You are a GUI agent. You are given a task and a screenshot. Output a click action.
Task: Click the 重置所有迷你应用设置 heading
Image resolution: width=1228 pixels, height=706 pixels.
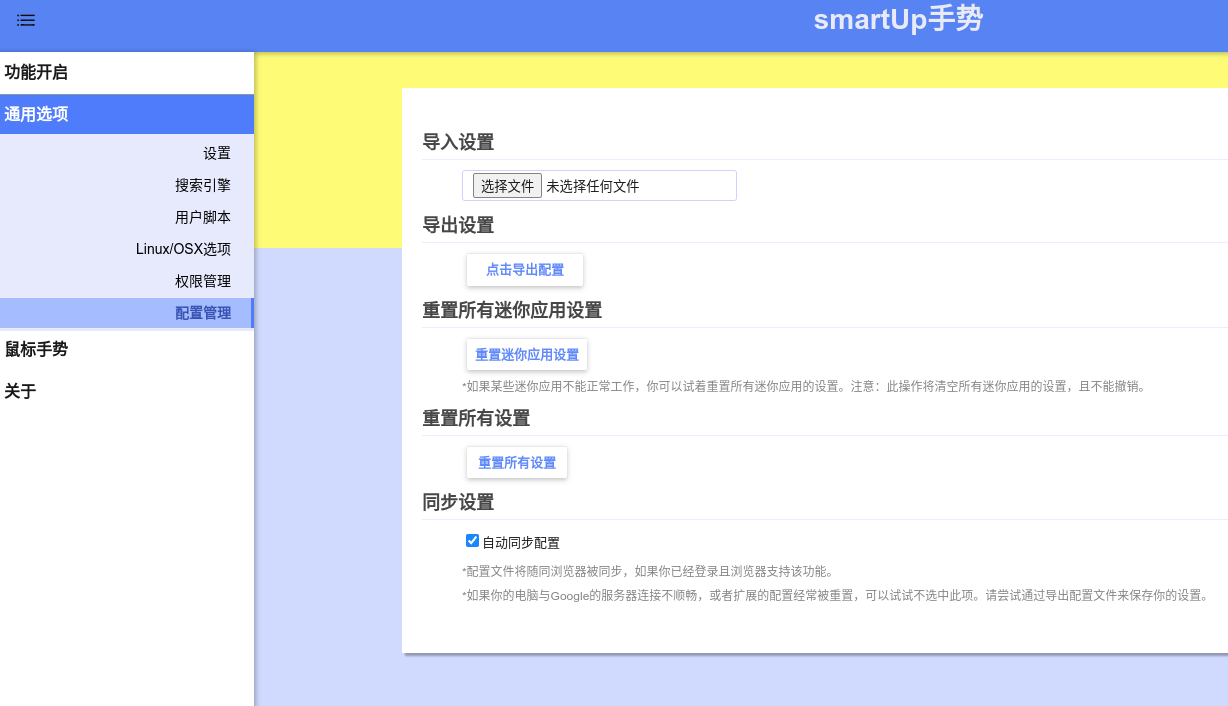pyautogui.click(x=512, y=310)
